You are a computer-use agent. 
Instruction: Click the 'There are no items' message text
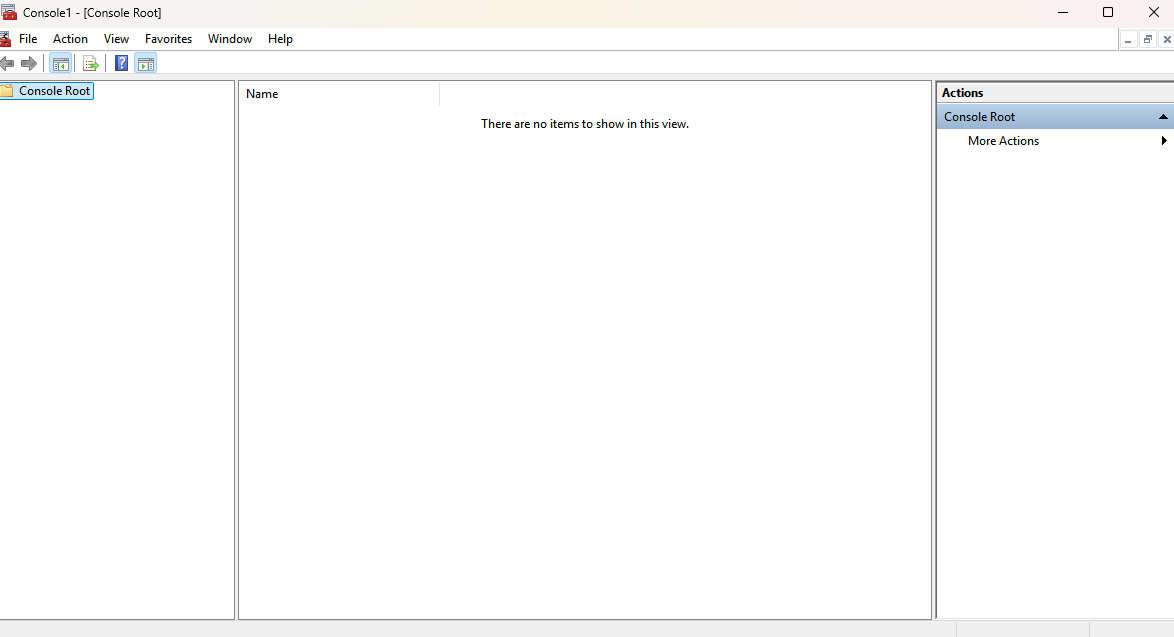pos(585,124)
